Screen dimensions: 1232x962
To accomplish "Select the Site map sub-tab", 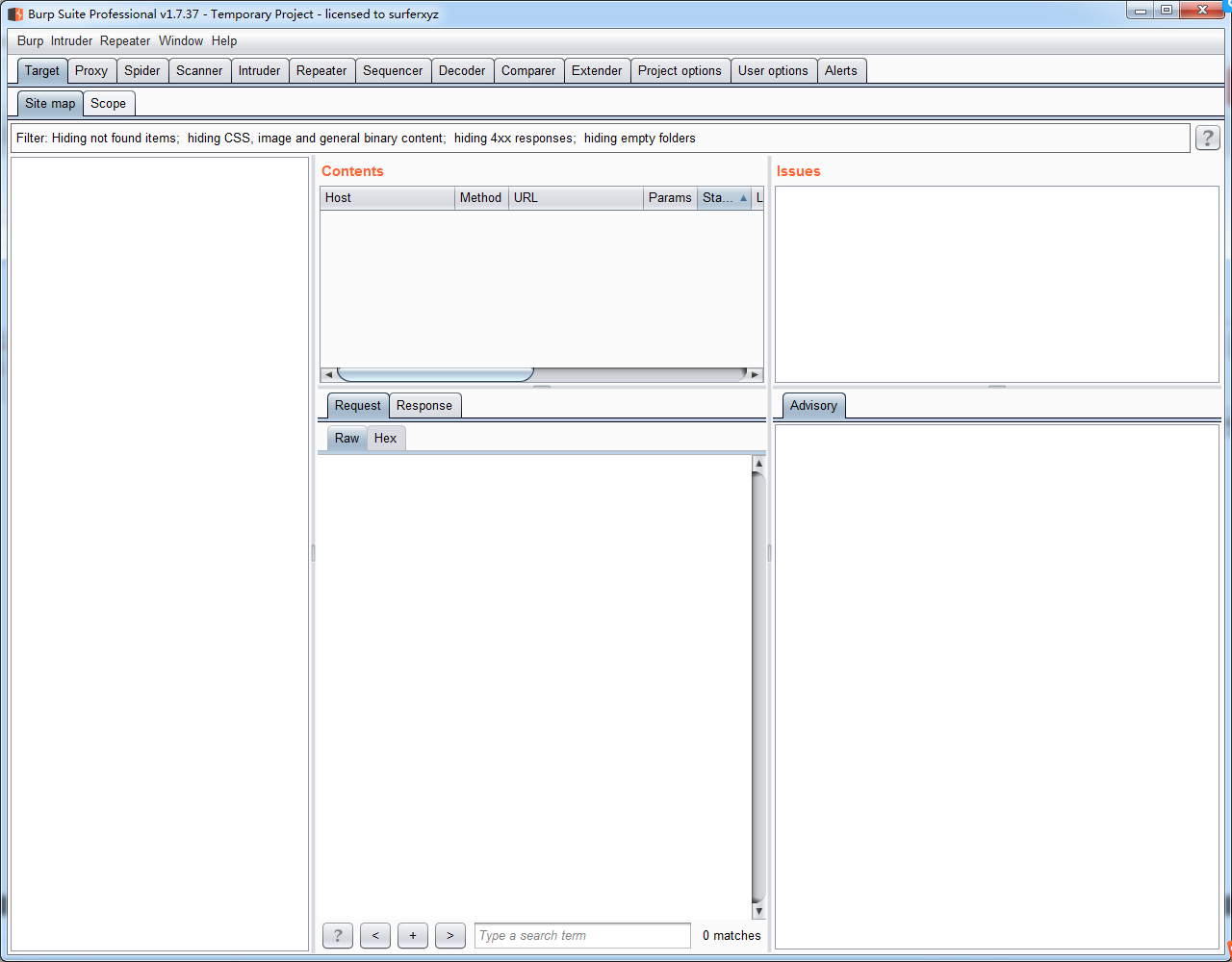I will point(50,104).
